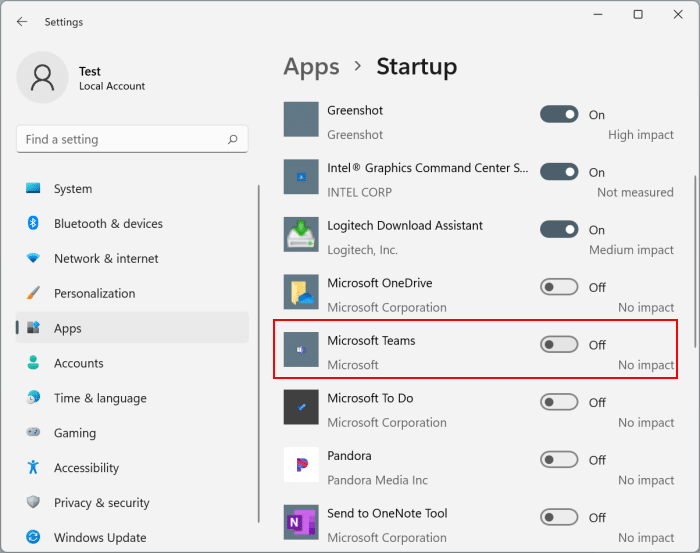Click the 'Not measured' impact text

coord(635,192)
